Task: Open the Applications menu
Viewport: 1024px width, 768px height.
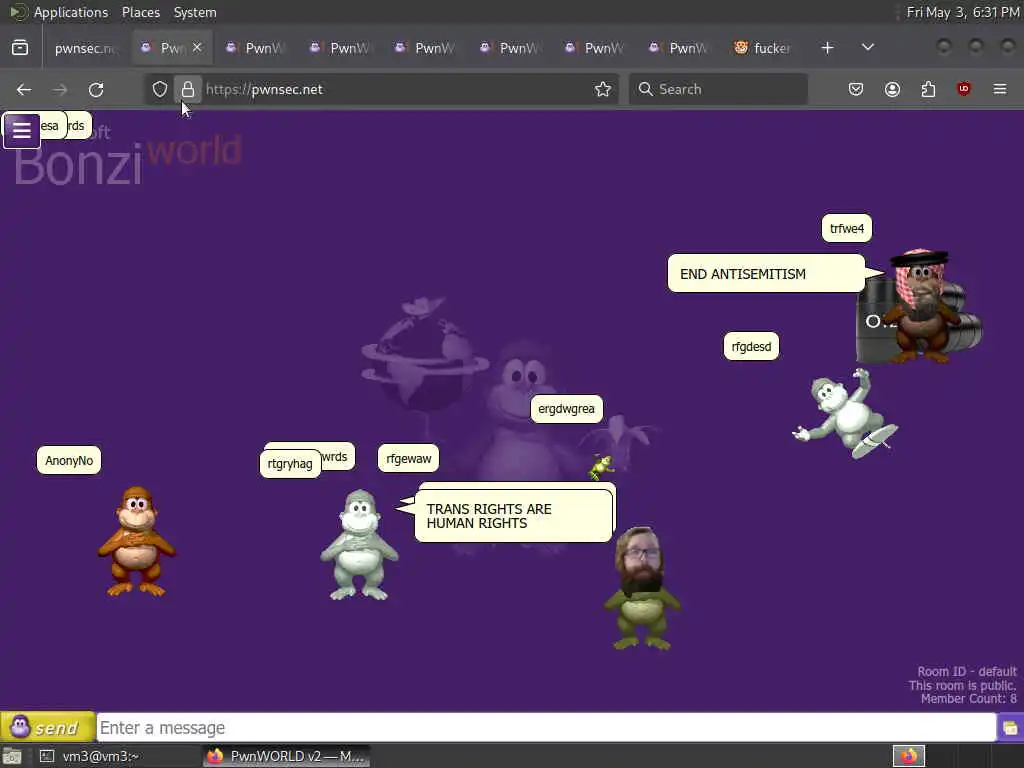Action: click(71, 12)
